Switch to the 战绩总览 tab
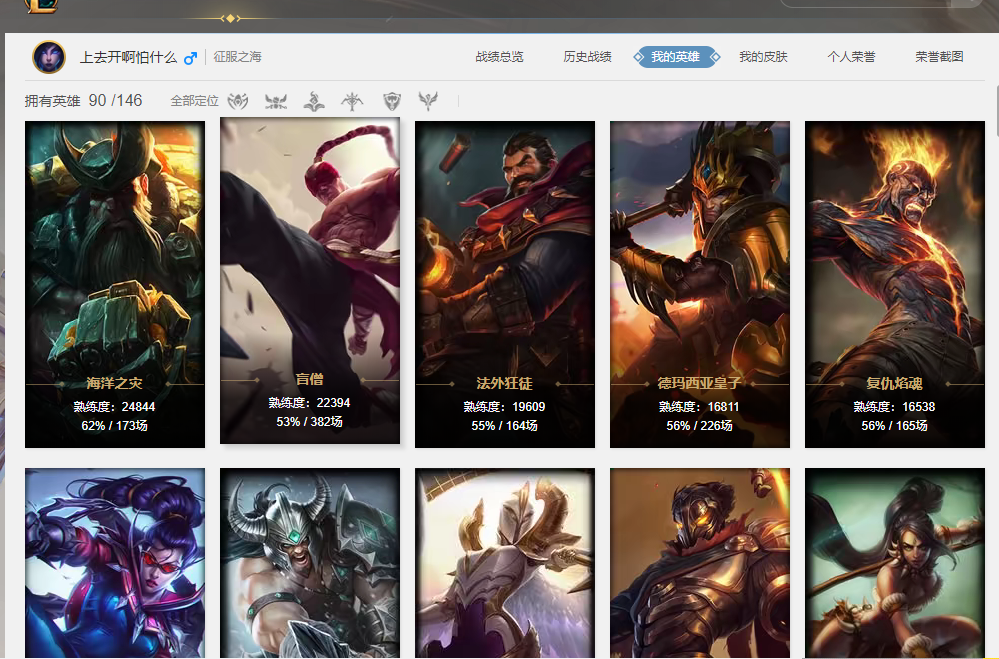This screenshot has height=659, width=999. tap(500, 57)
